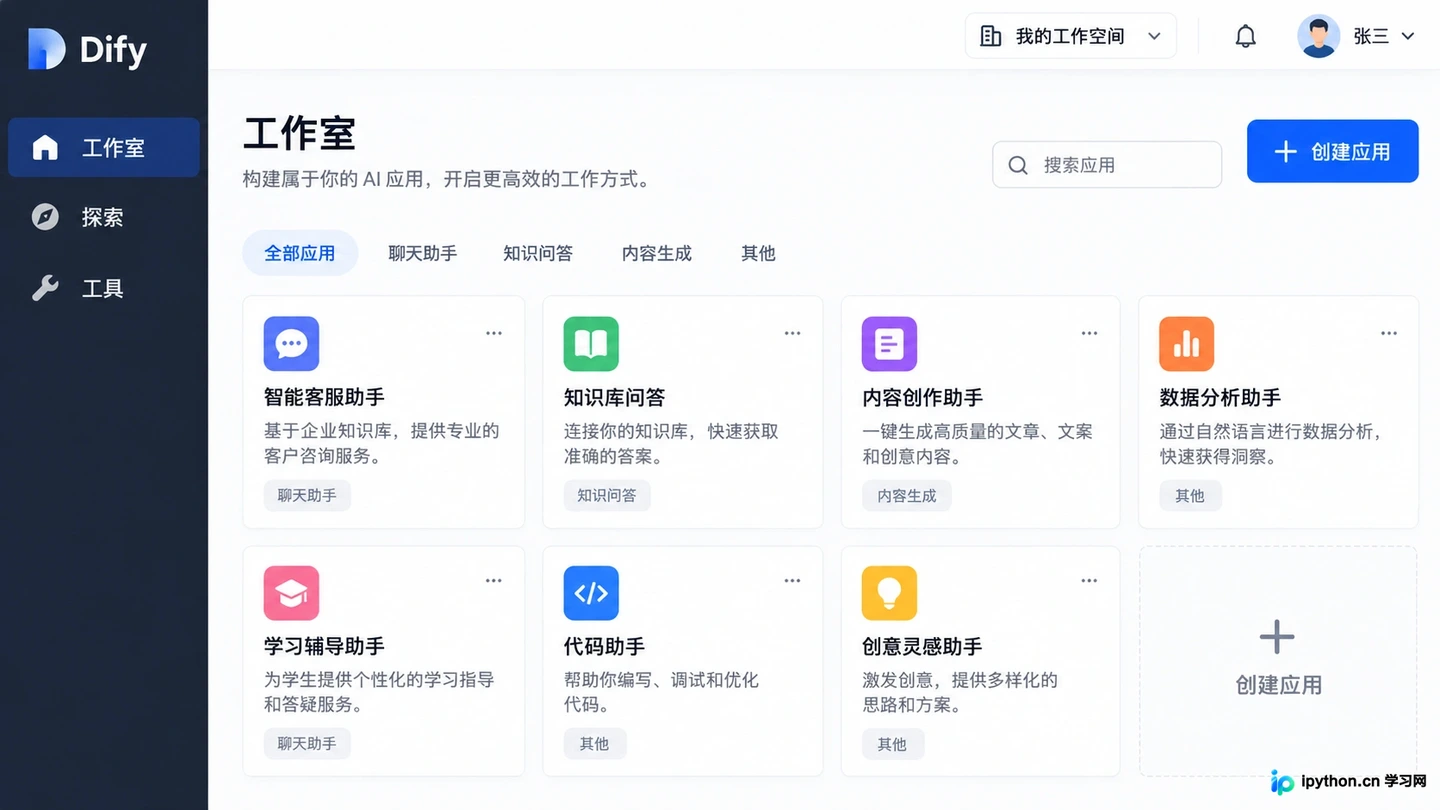Expand the 我的工作空间 workspace dropdown
Viewport: 1440px width, 810px height.
click(1070, 37)
